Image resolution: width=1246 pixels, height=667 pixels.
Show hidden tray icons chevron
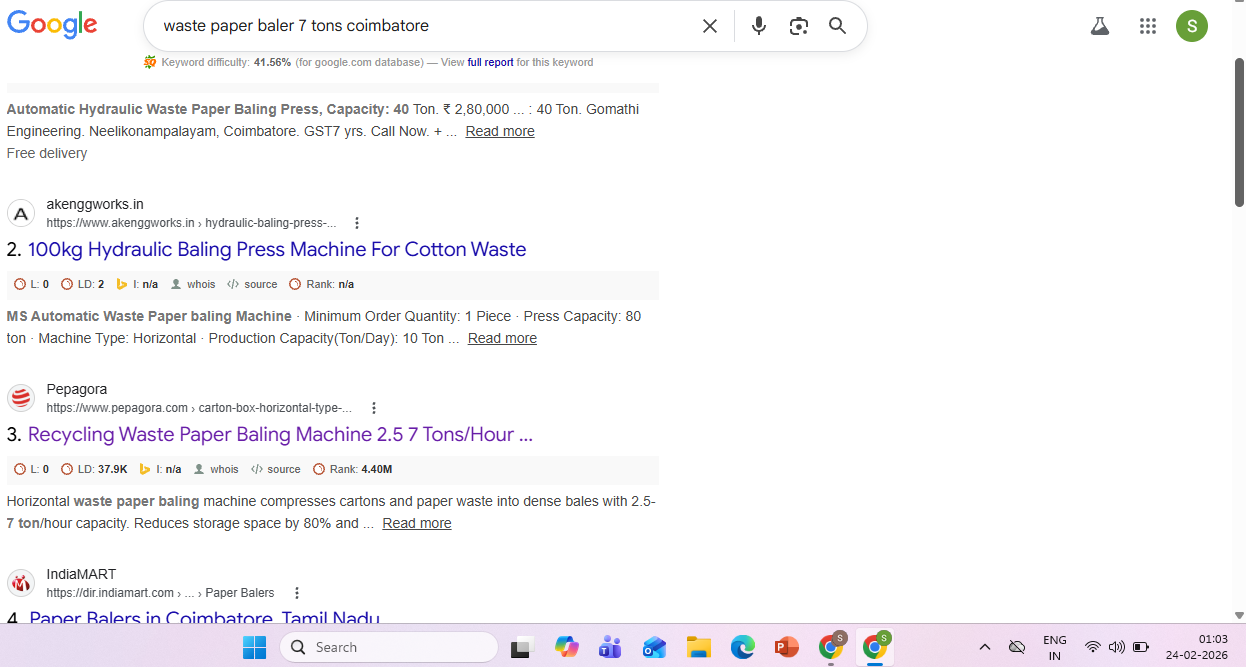[984, 647]
